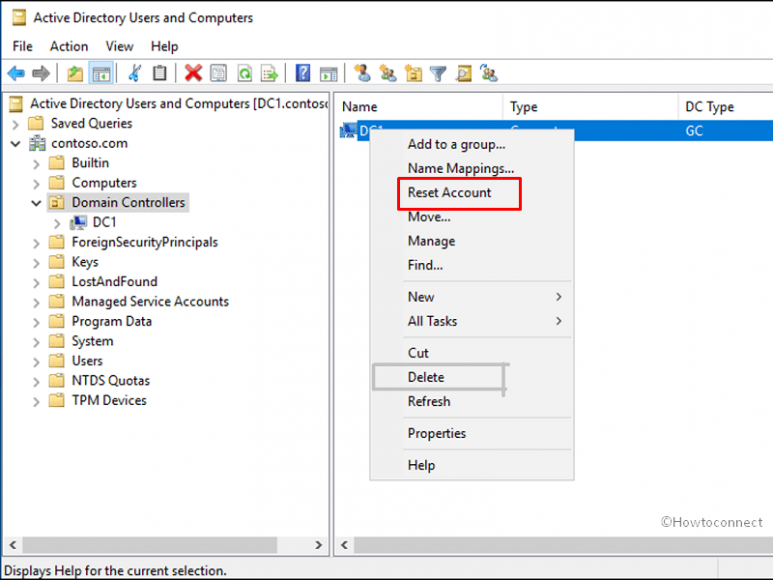
Task: Click the Export List toolbar icon
Action: [x=270, y=74]
